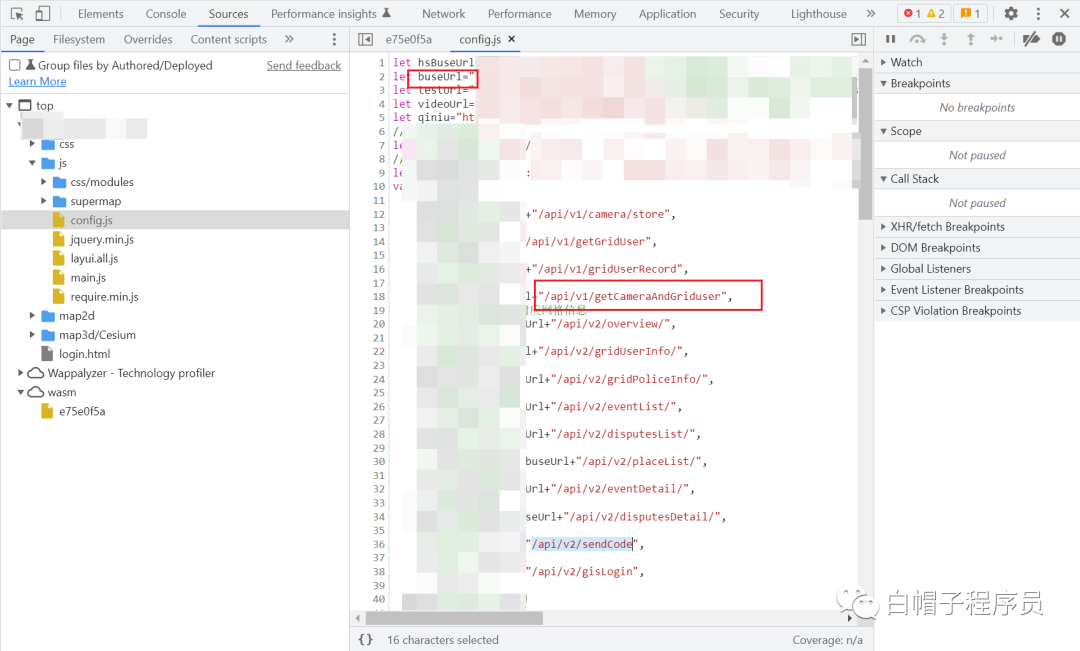Switch to the Memory tab
Screen dimensions: 1080x651
coord(595,13)
